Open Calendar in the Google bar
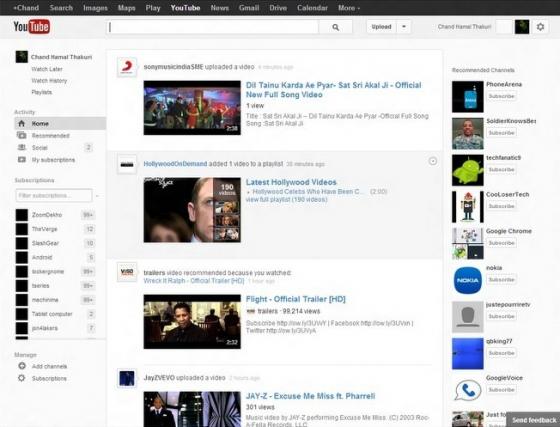The width and height of the screenshot is (560, 427). (312, 8)
